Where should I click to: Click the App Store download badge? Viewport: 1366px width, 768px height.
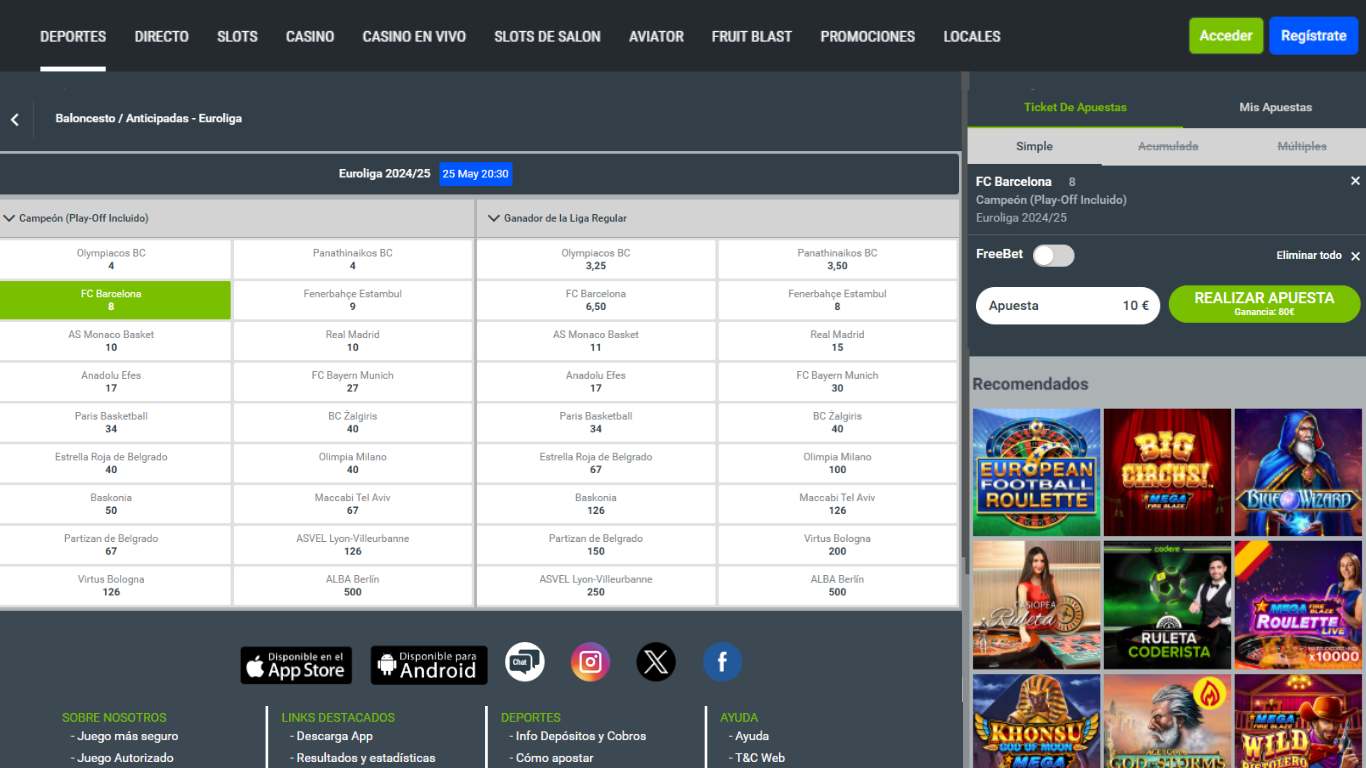(296, 665)
